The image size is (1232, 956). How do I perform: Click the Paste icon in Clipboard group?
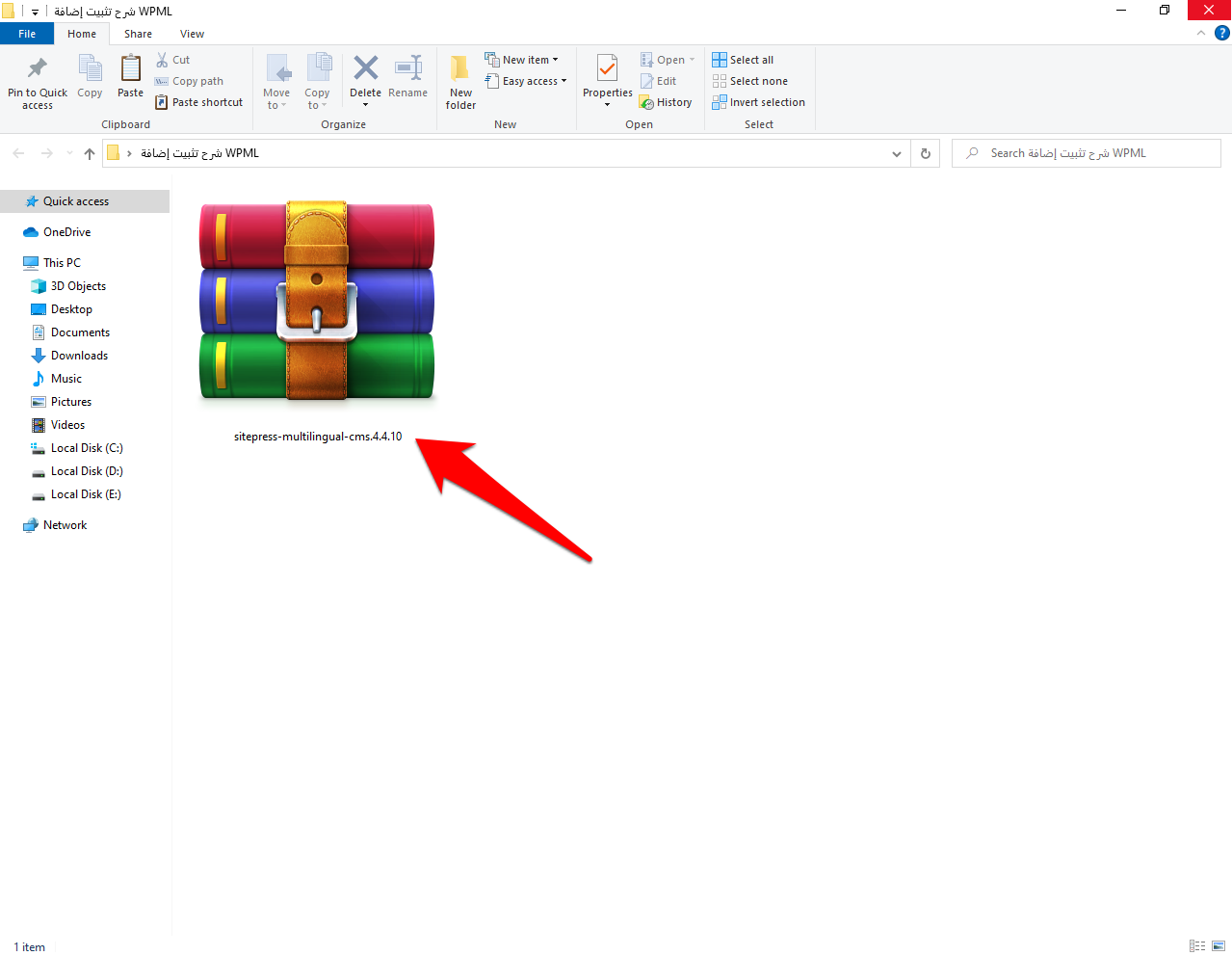(130, 69)
